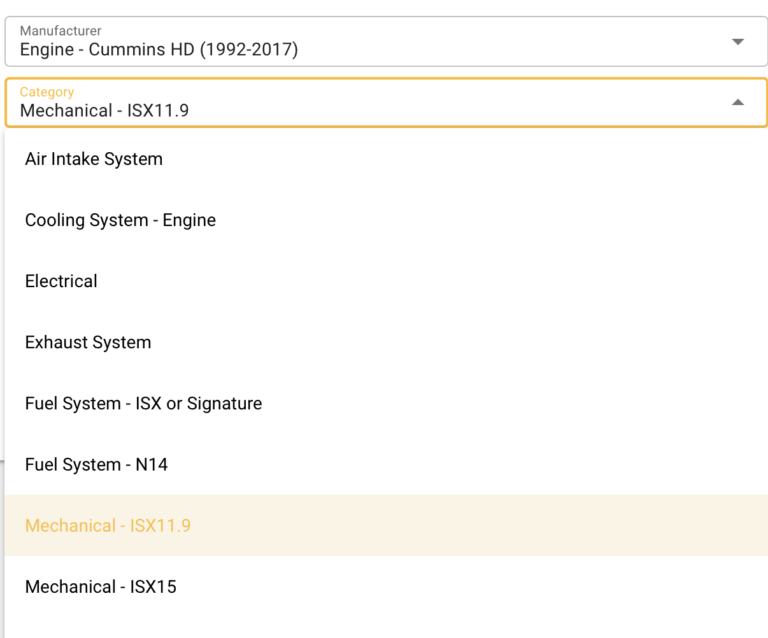Screen dimensions: 768x638
Task: Choose Cooling System - Engine from list
Action: (x=120, y=220)
